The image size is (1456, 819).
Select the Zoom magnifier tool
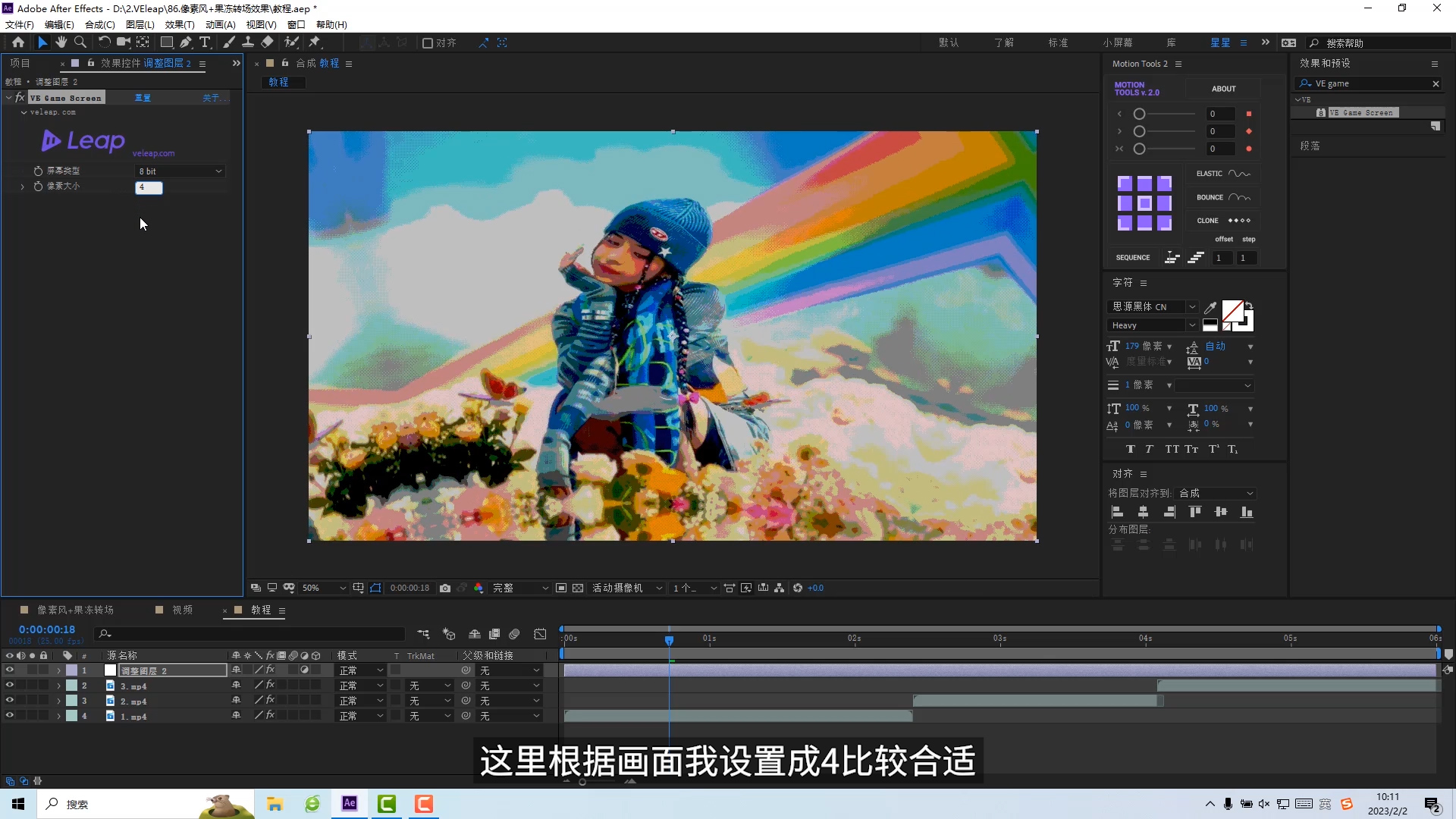[80, 42]
